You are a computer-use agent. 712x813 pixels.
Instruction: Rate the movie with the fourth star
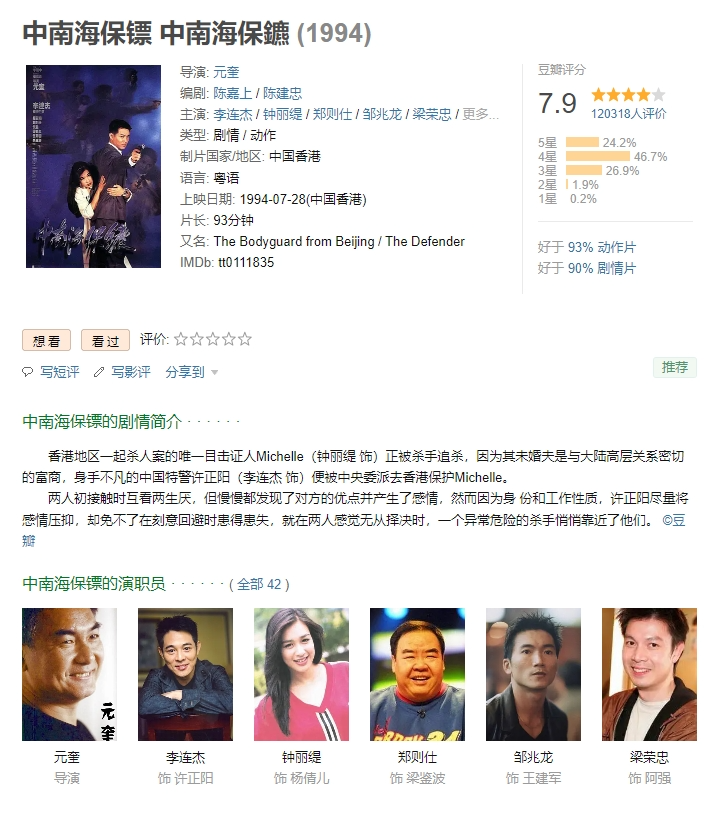[229, 339]
